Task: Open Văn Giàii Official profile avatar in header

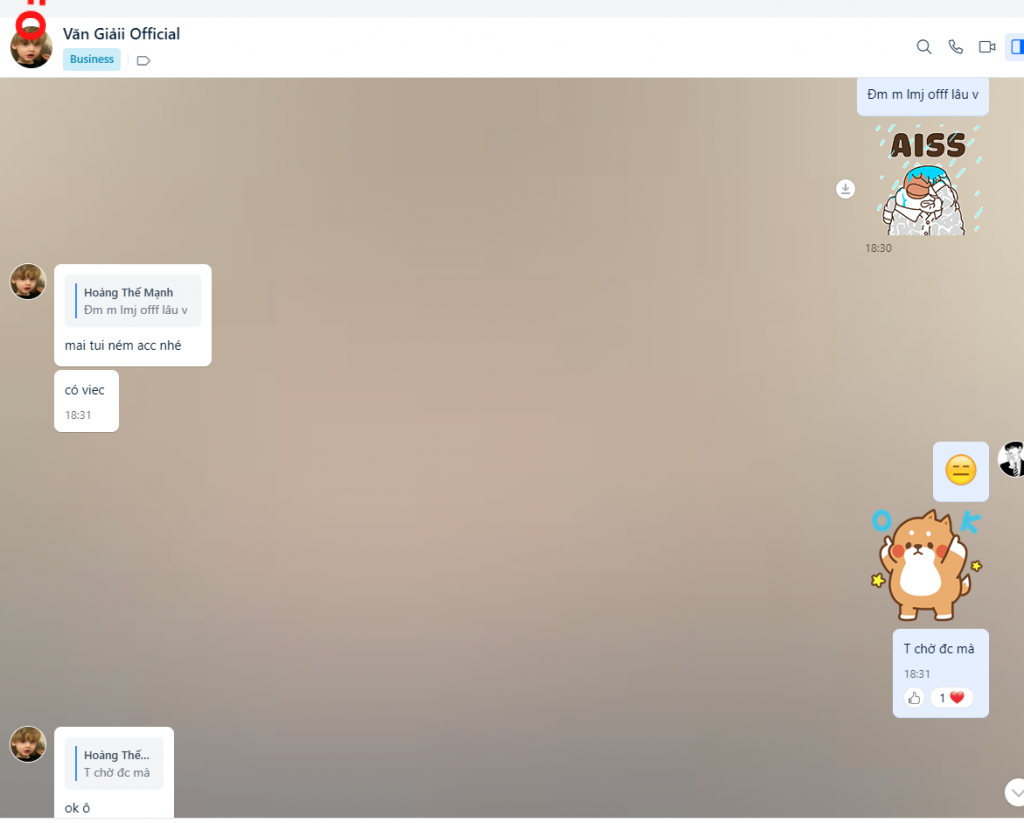Action: [31, 47]
